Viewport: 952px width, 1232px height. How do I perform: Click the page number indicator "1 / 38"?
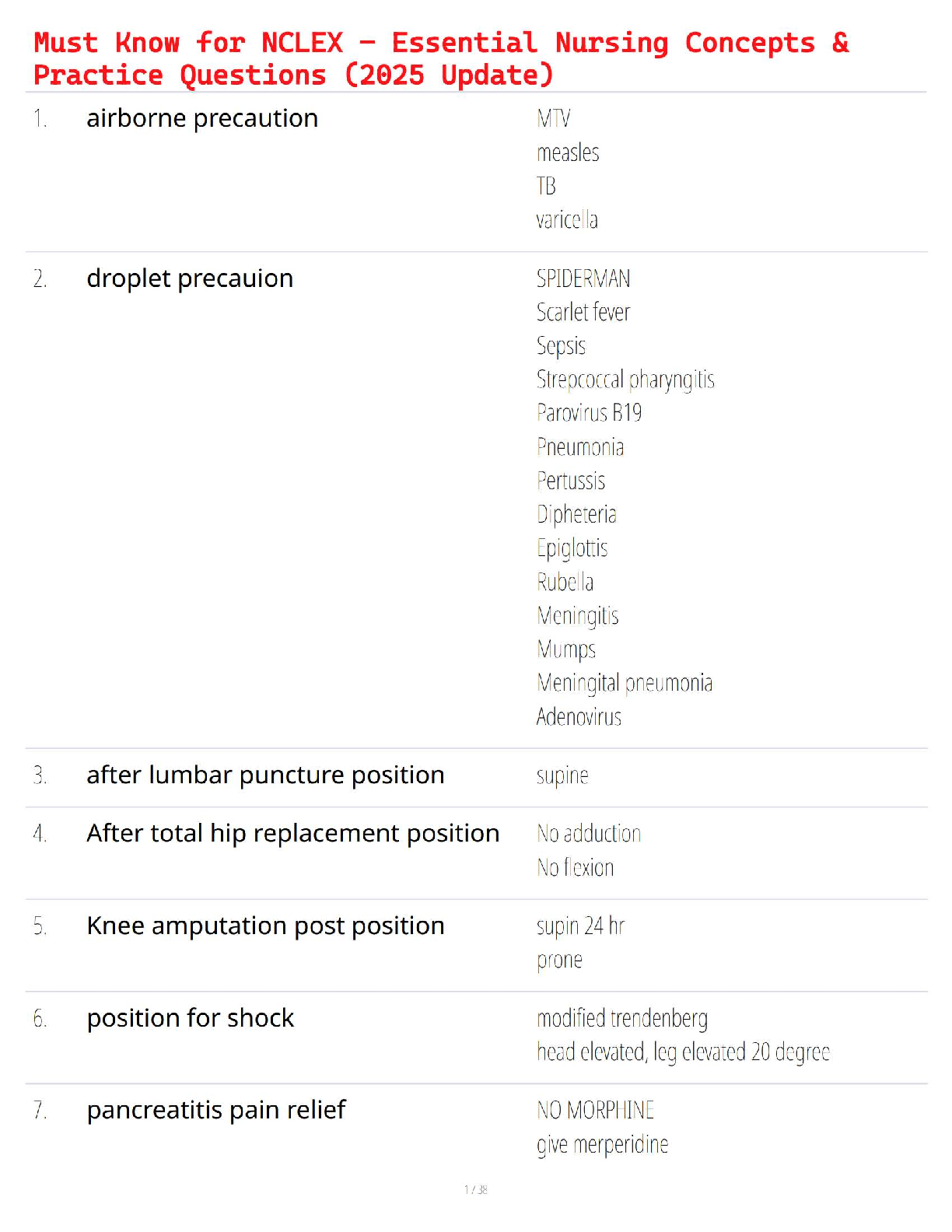pos(476,1189)
